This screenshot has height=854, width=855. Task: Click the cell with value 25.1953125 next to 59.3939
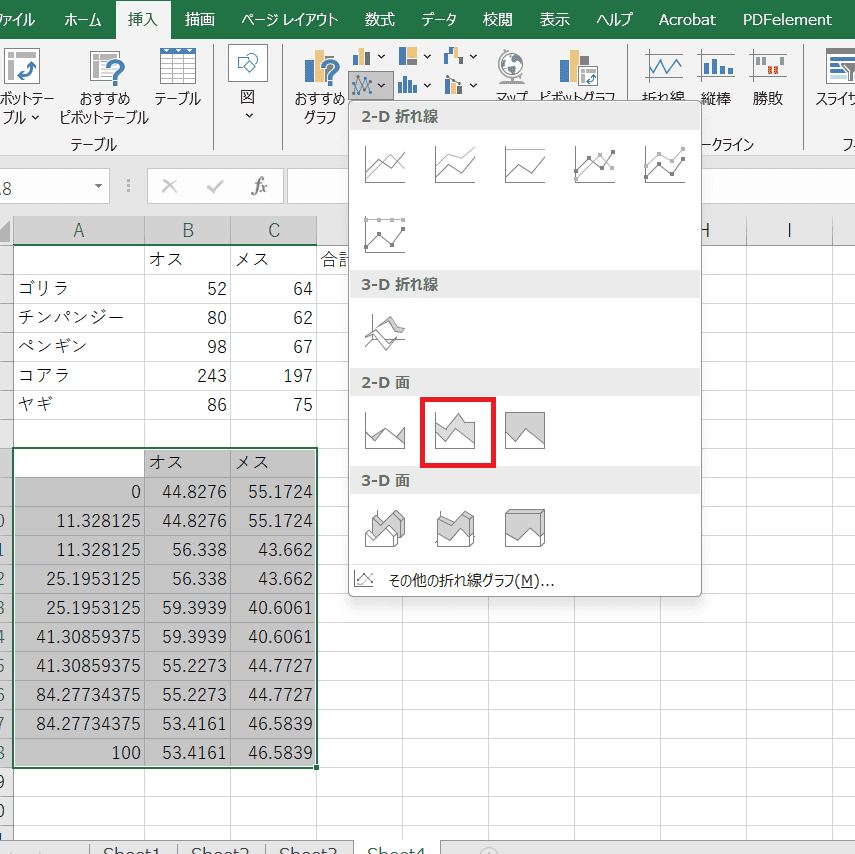[x=79, y=608]
